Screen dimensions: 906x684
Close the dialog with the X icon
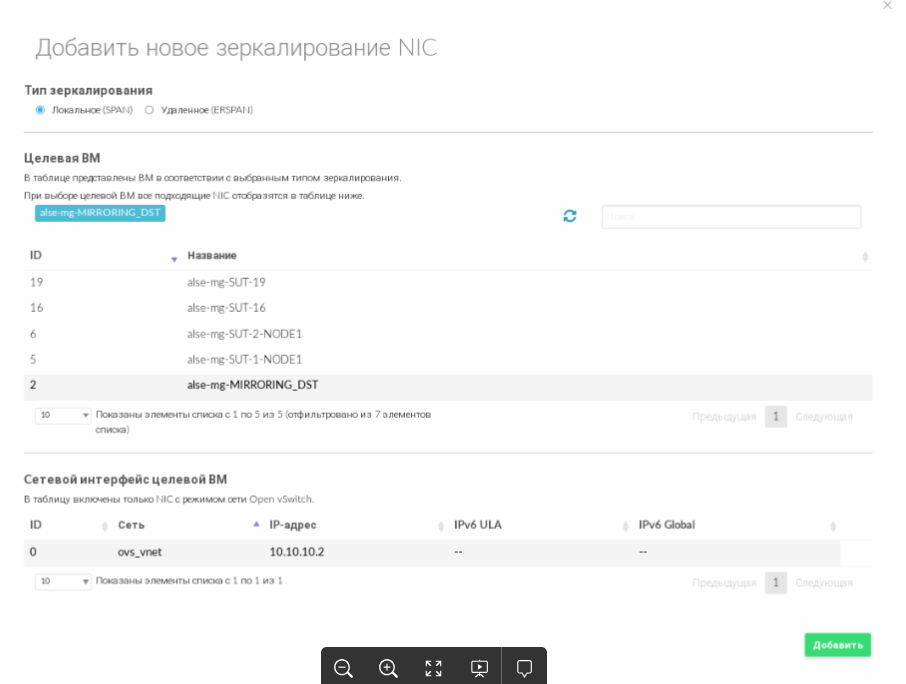888,5
